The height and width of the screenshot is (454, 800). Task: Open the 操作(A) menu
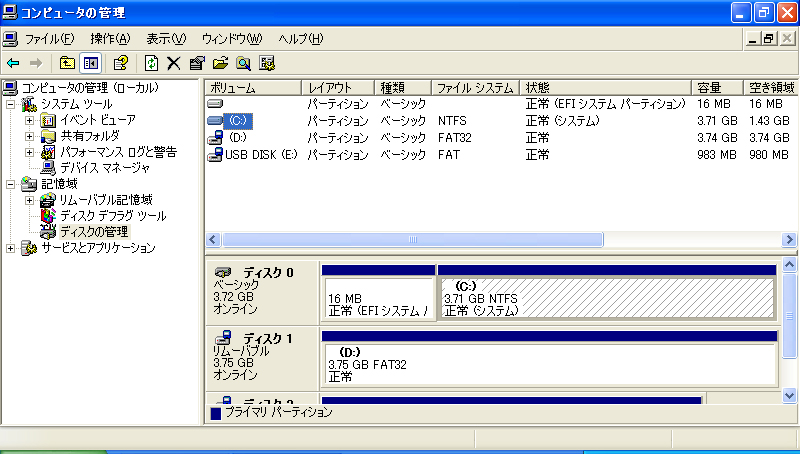(x=110, y=39)
